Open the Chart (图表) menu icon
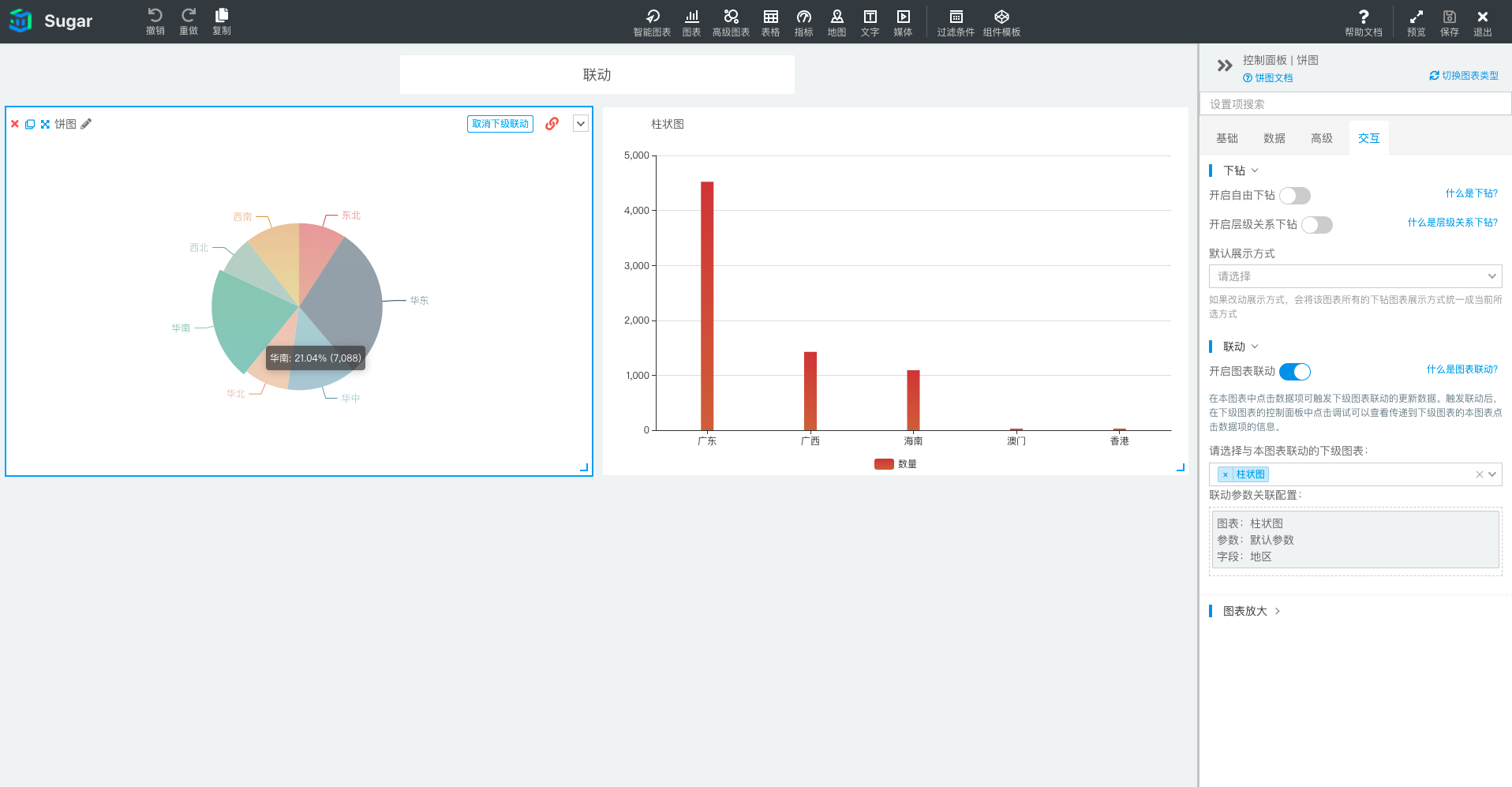 pos(691,23)
